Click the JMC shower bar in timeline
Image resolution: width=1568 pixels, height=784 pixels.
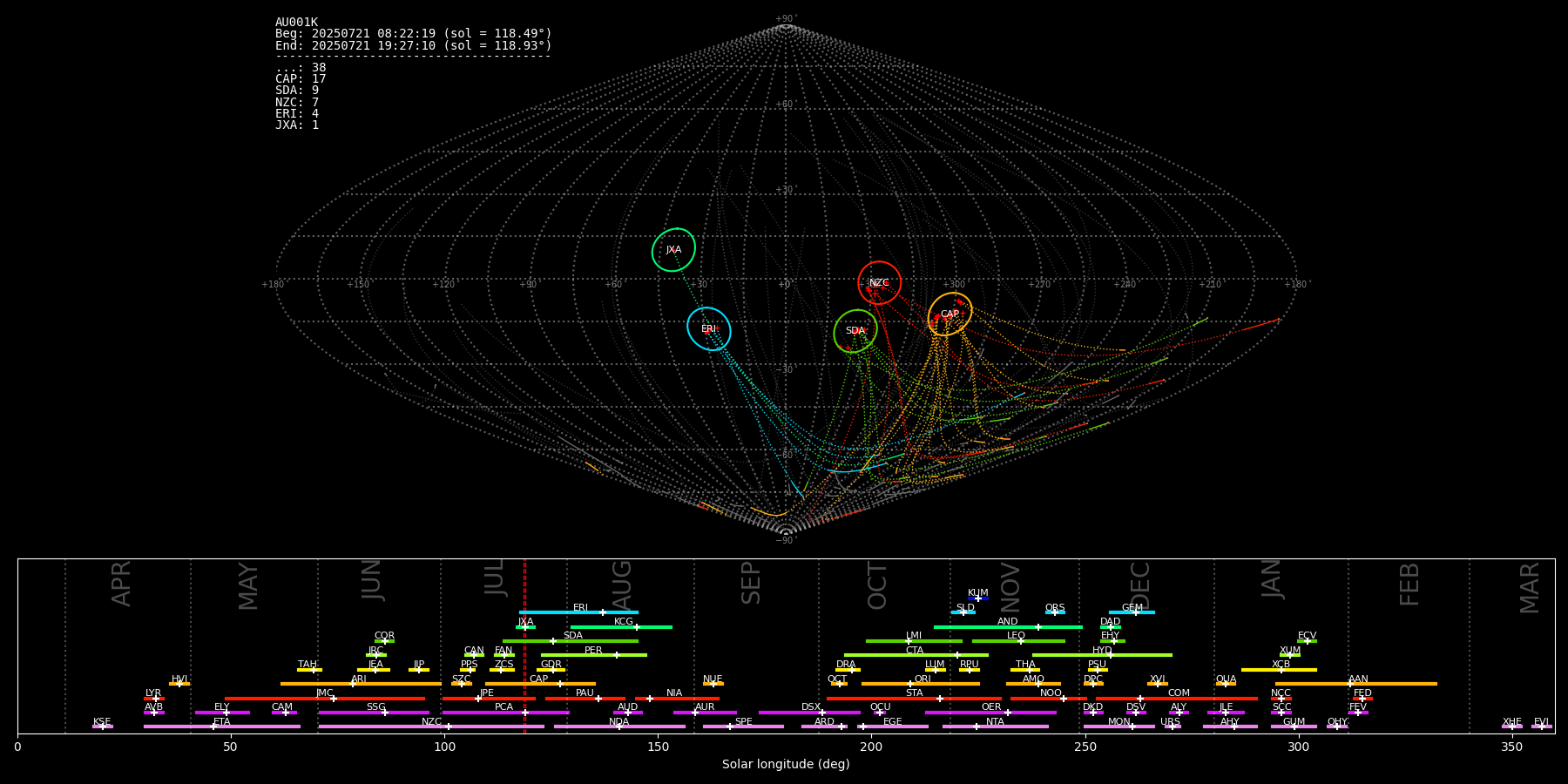pyautogui.click(x=325, y=699)
